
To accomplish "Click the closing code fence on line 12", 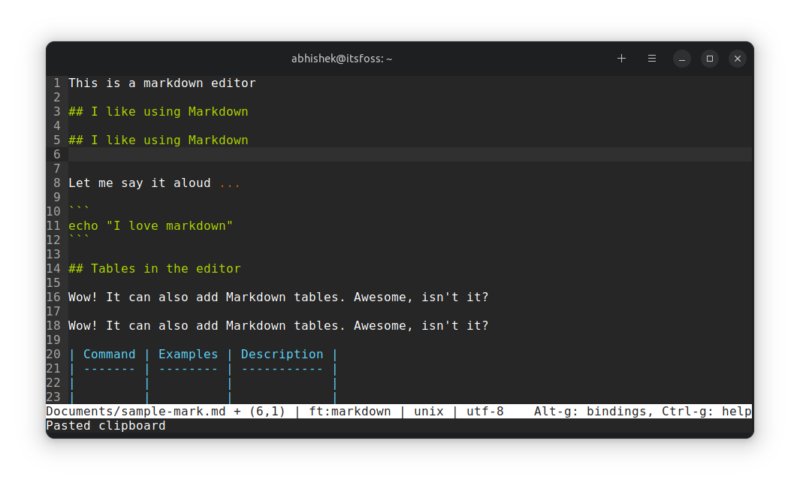I will (79, 238).
